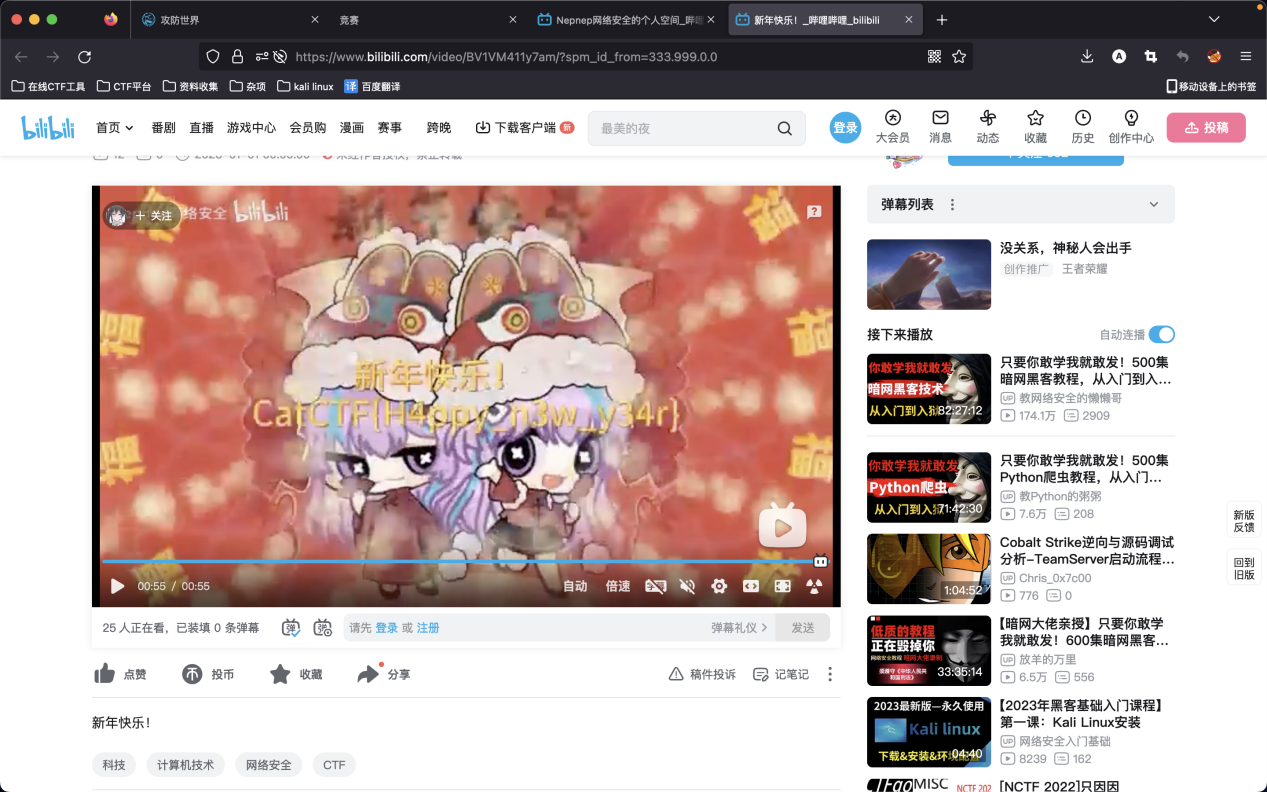
Task: Click the help question icon on video
Action: pyautogui.click(x=815, y=211)
